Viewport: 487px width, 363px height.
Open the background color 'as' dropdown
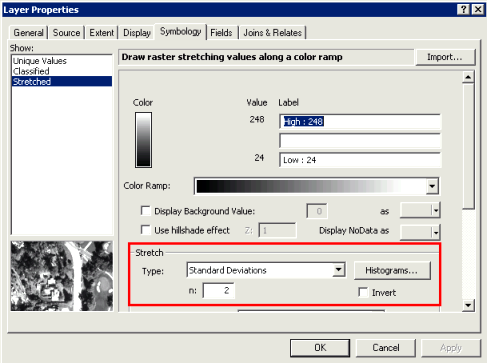420,210
